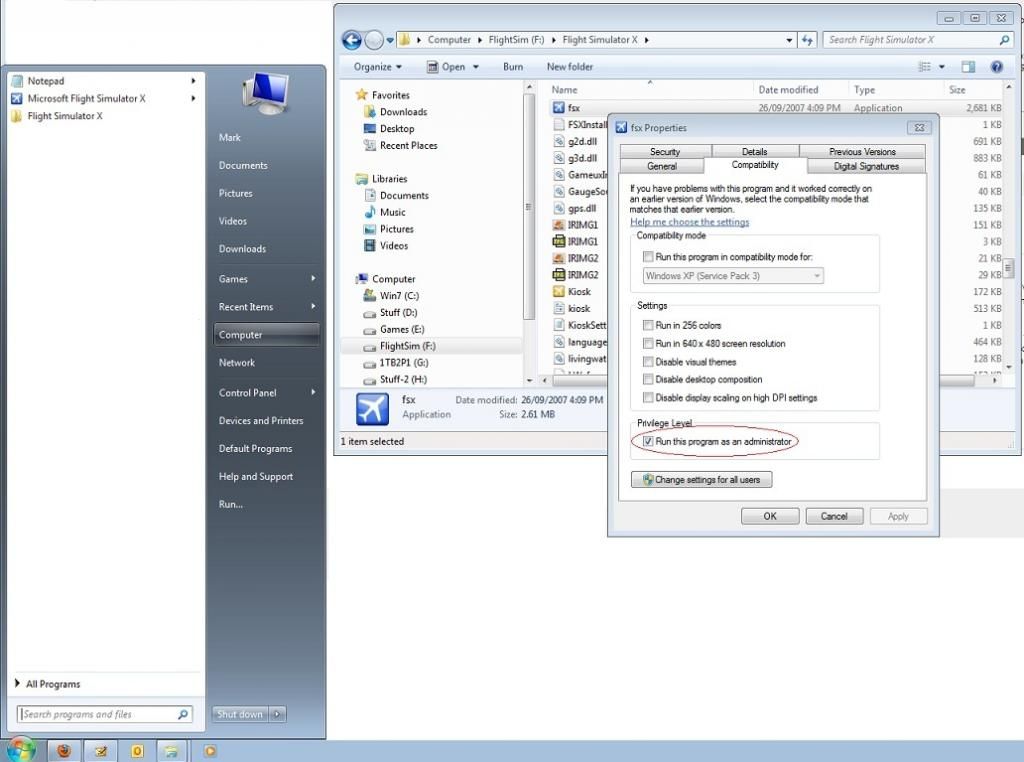Check Disable visual themes option

click(649, 362)
